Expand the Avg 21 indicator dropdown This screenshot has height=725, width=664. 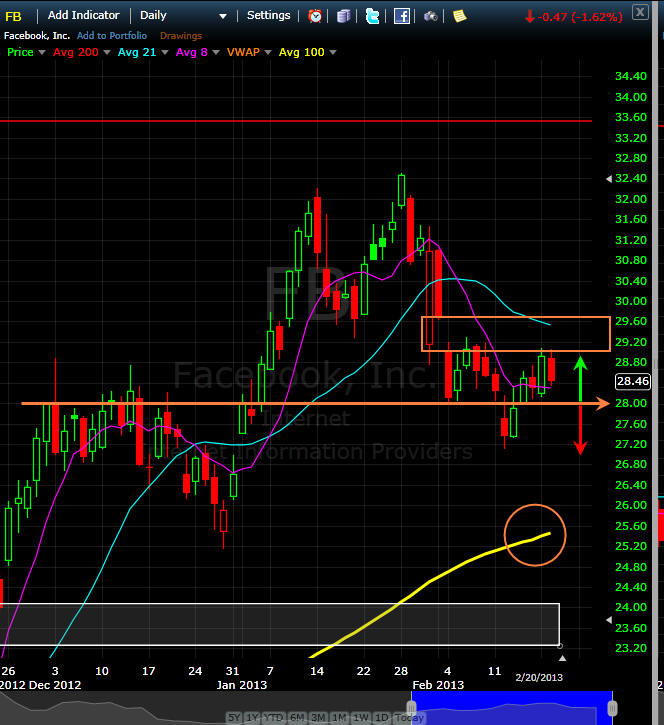click(x=165, y=53)
